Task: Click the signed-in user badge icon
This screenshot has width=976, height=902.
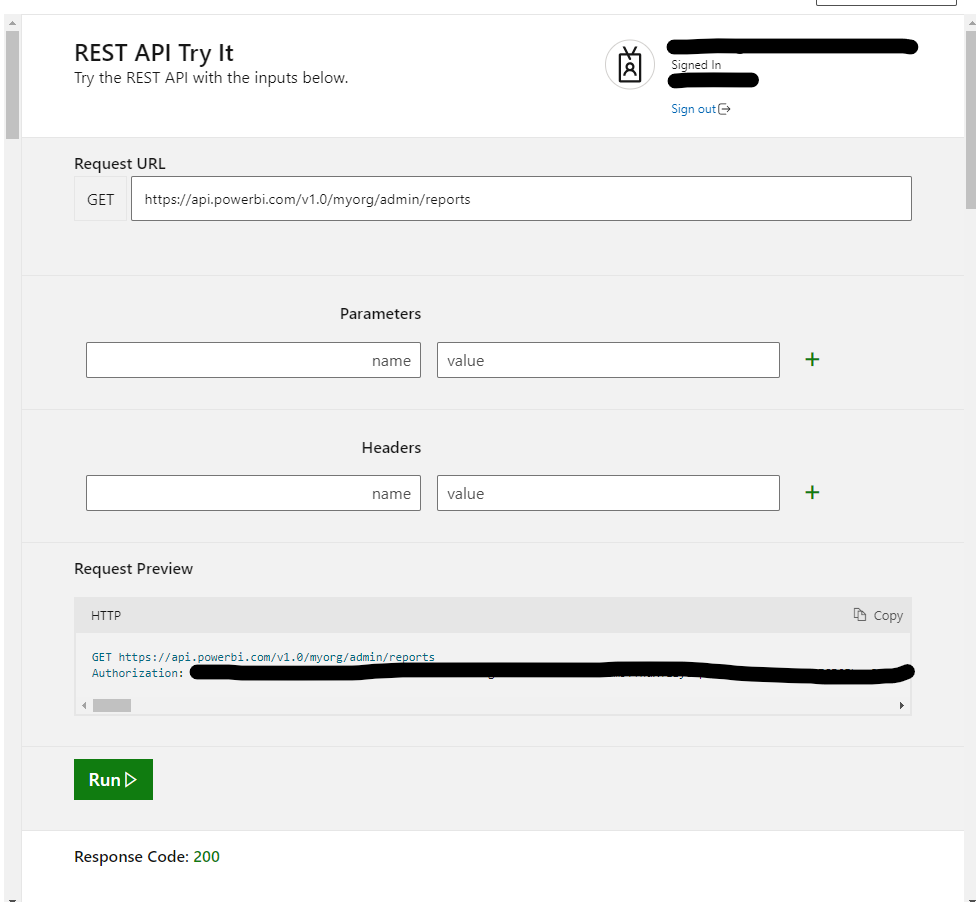Action: tap(630, 65)
